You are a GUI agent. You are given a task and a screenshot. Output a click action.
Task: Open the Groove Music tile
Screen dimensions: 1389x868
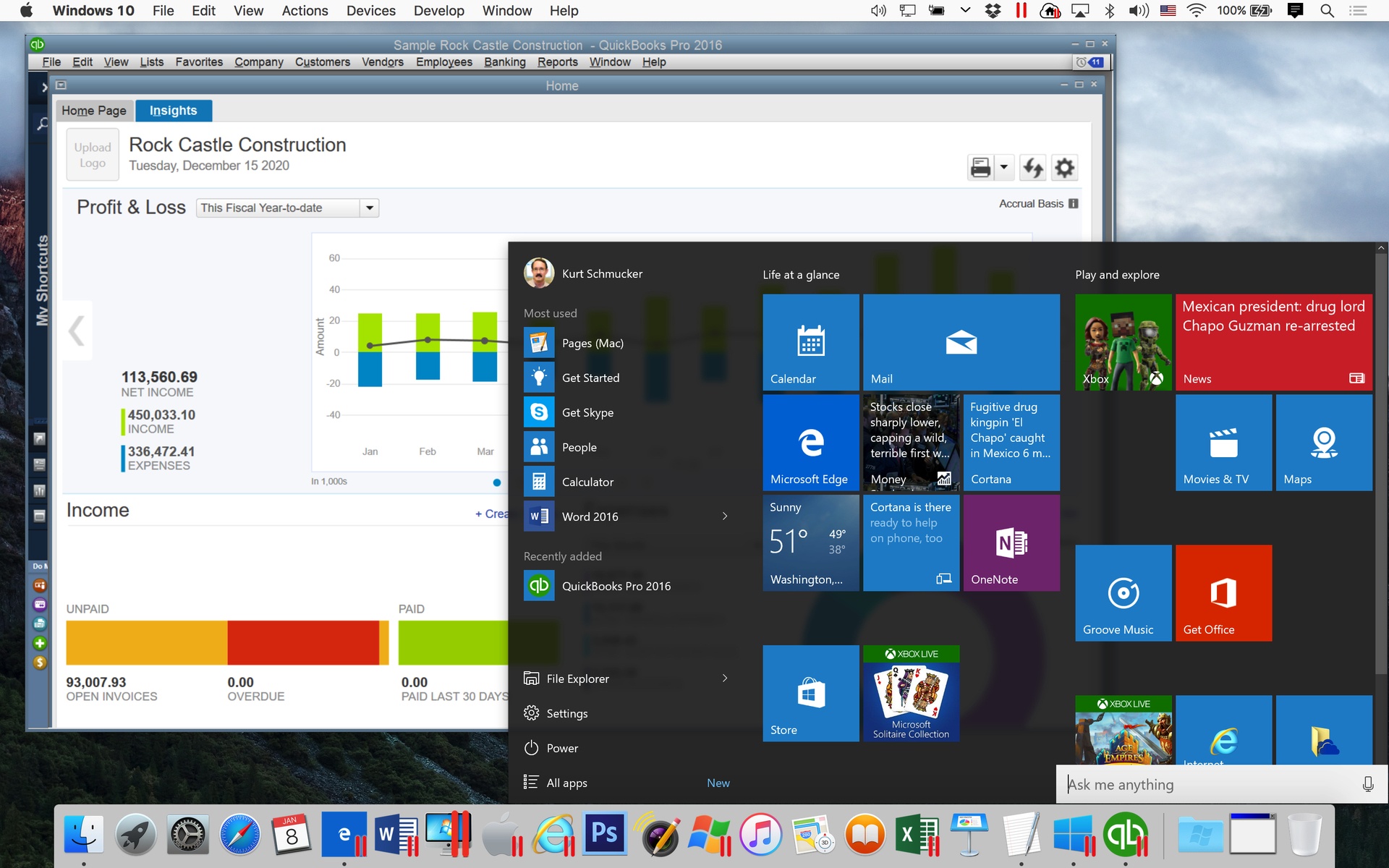coord(1123,593)
